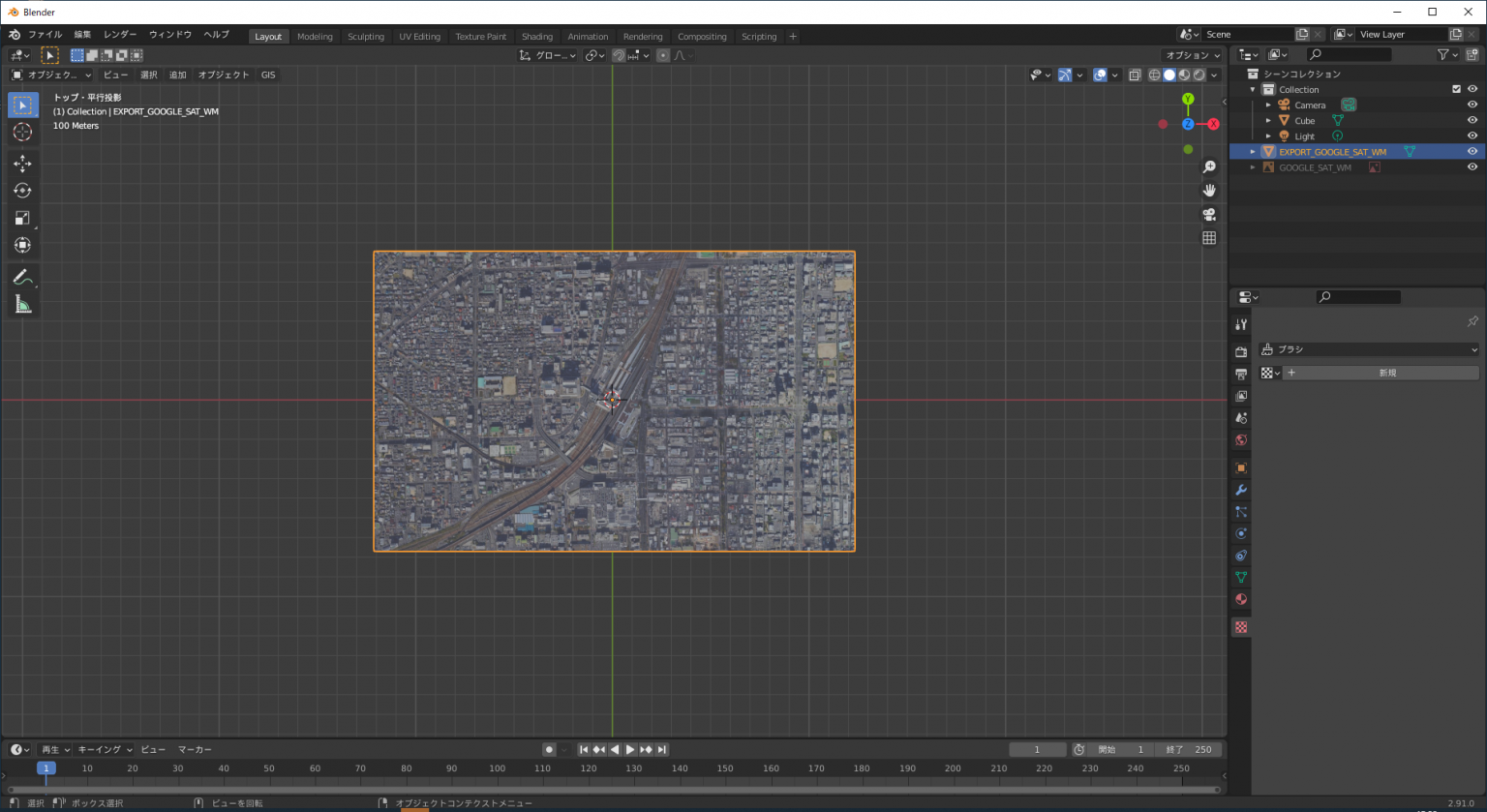Hide the Light object in the outliner
Viewport: 1487px width, 812px height.
pyautogui.click(x=1472, y=135)
